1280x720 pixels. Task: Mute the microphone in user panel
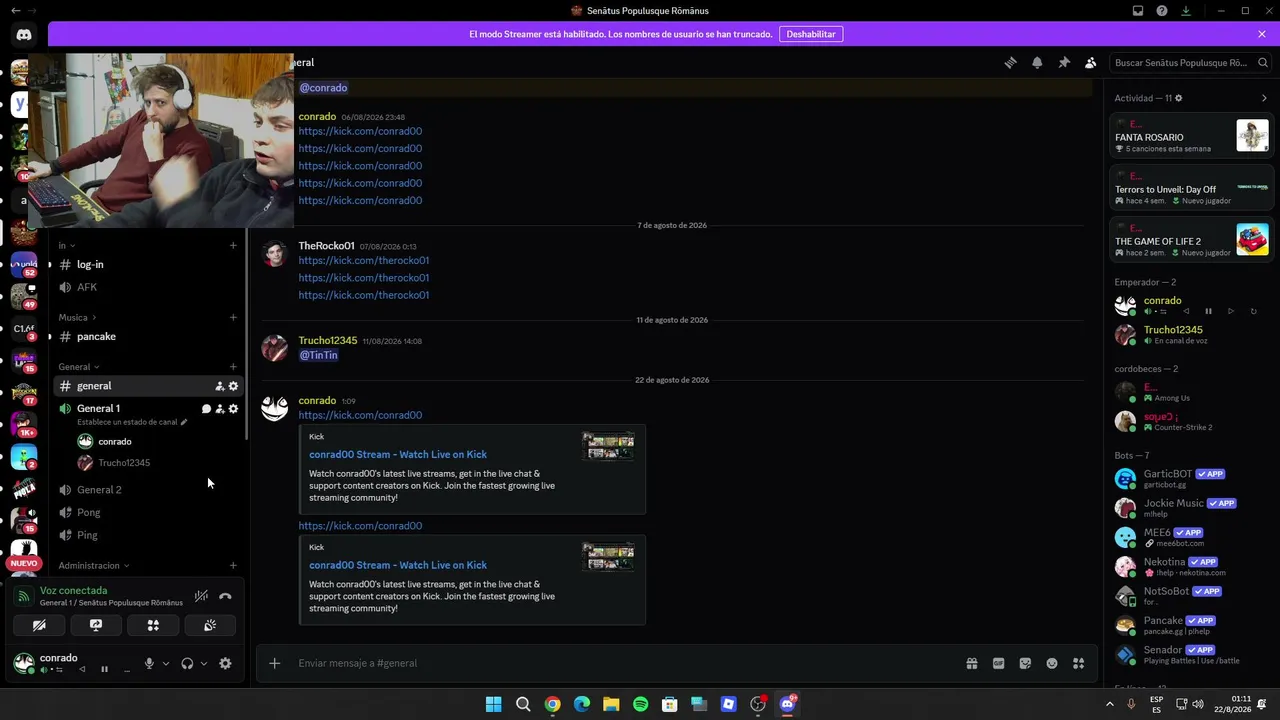tap(149, 663)
